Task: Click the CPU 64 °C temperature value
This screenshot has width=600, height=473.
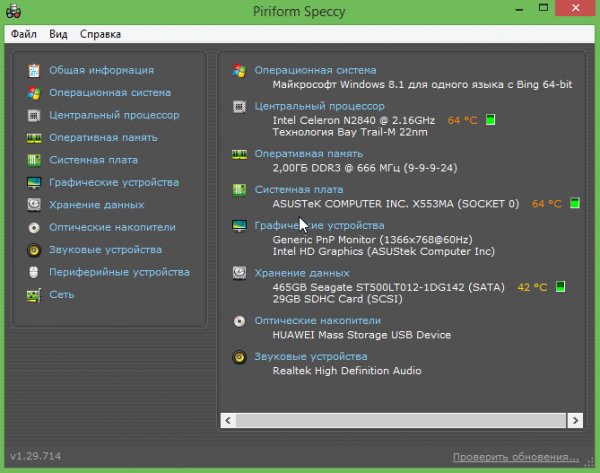Action: [462, 121]
